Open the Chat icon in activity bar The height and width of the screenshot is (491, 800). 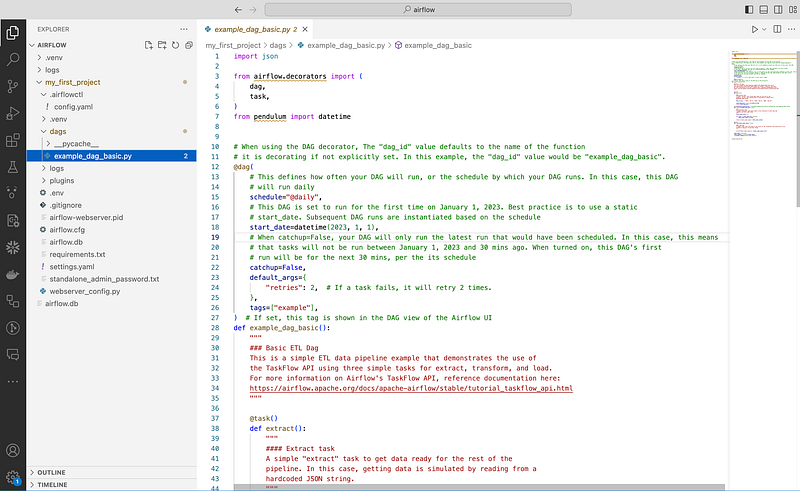click(13, 354)
